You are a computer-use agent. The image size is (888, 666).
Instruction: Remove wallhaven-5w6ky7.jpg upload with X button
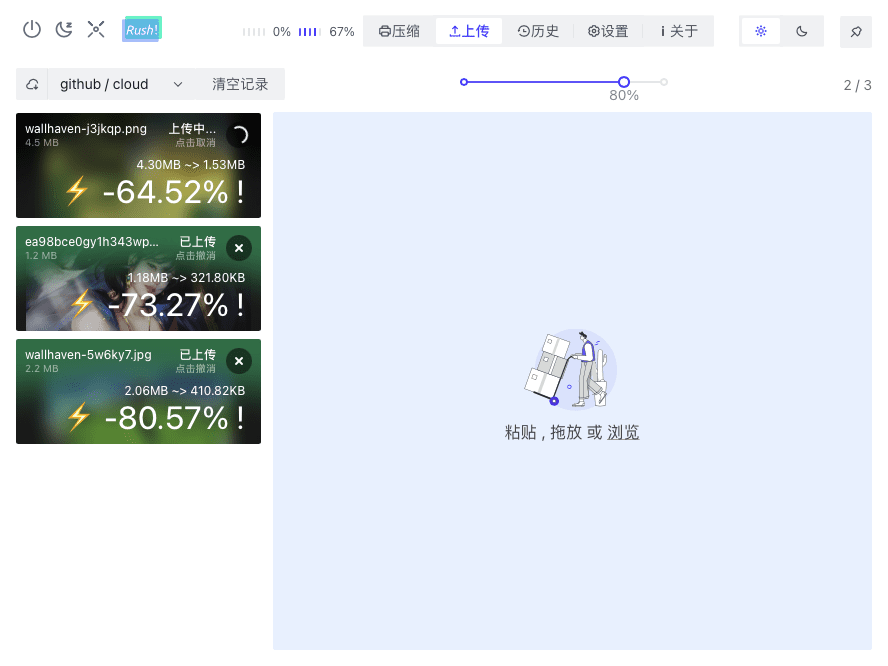[239, 361]
